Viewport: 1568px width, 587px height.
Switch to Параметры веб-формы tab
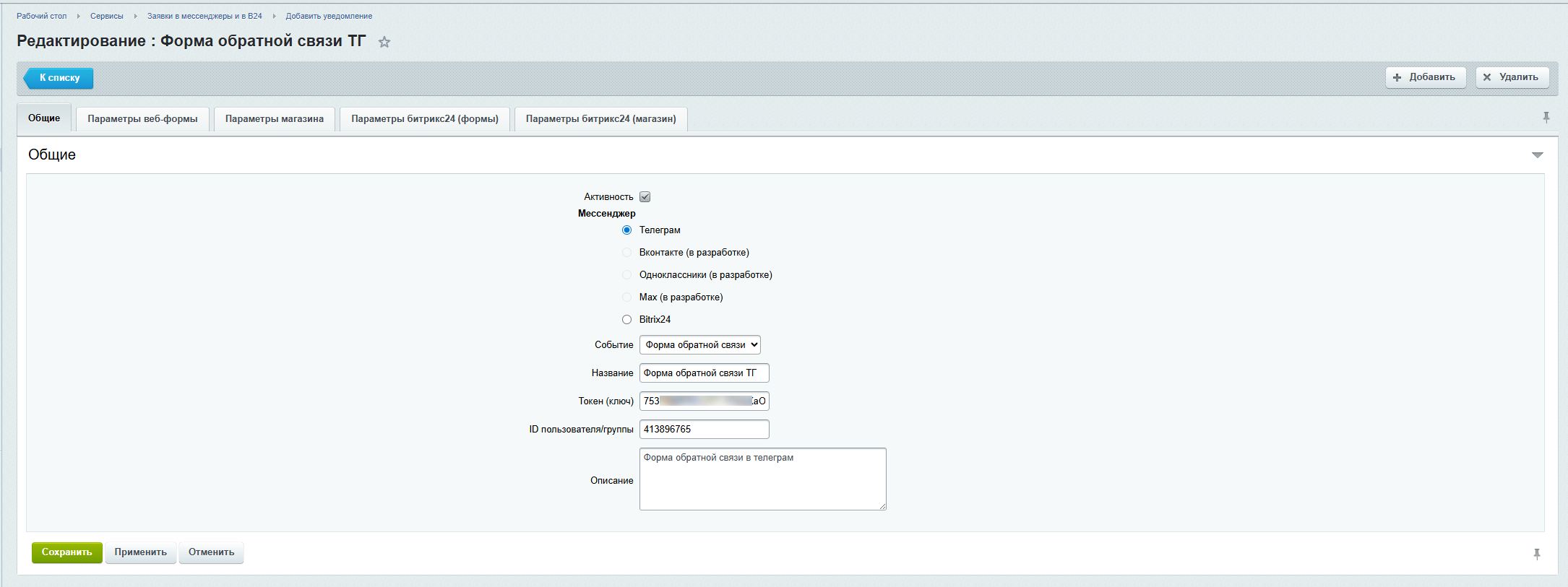point(142,119)
